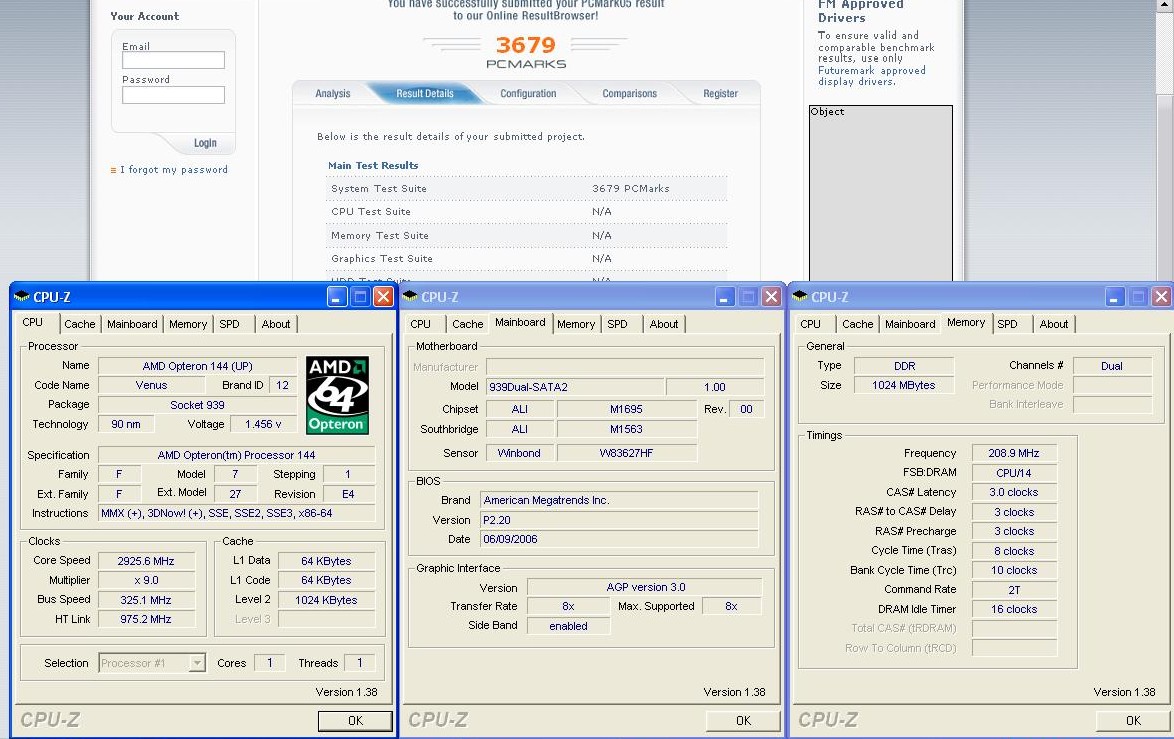Image resolution: width=1174 pixels, height=739 pixels.
Task: Select CPU tab in the right CPU-Z window
Action: pyautogui.click(x=810, y=324)
